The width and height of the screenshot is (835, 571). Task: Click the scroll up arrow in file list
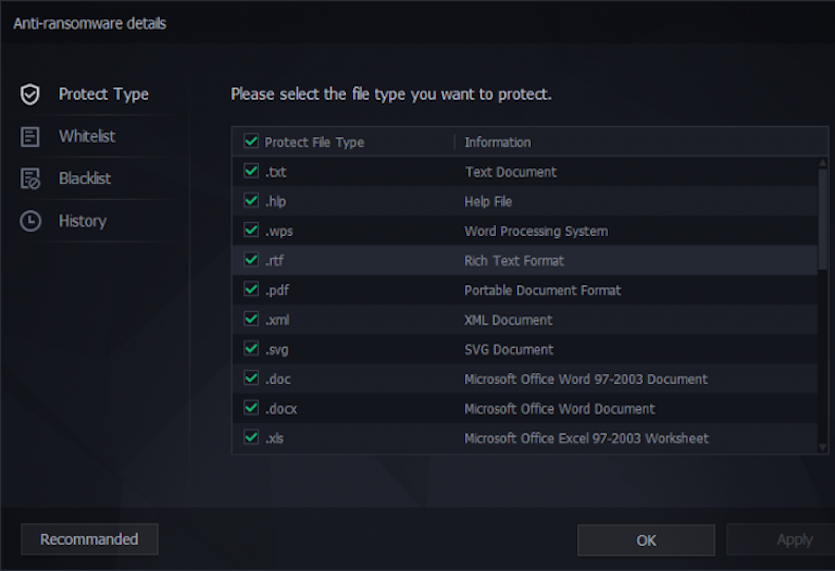(x=823, y=162)
